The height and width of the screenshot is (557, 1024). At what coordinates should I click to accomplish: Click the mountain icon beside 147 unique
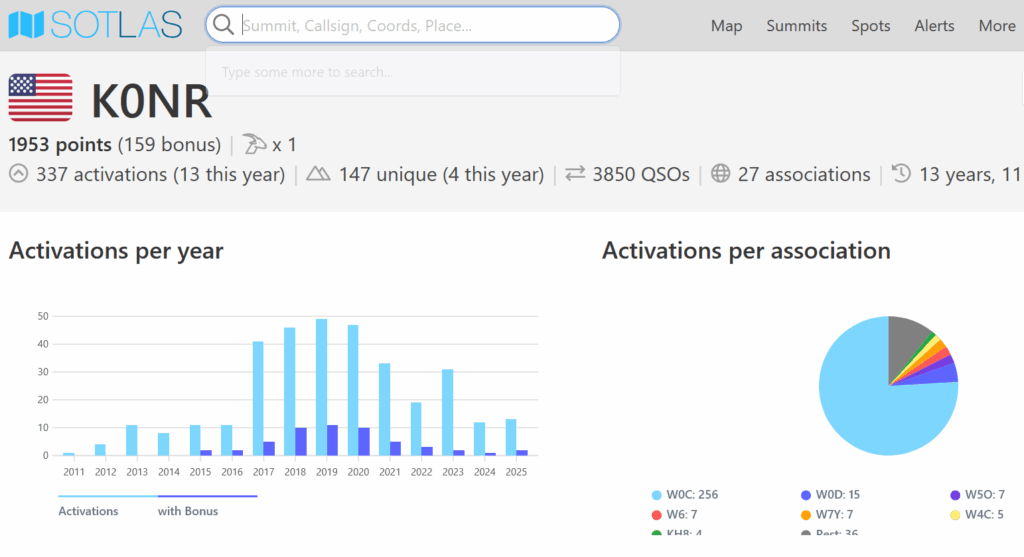click(318, 174)
